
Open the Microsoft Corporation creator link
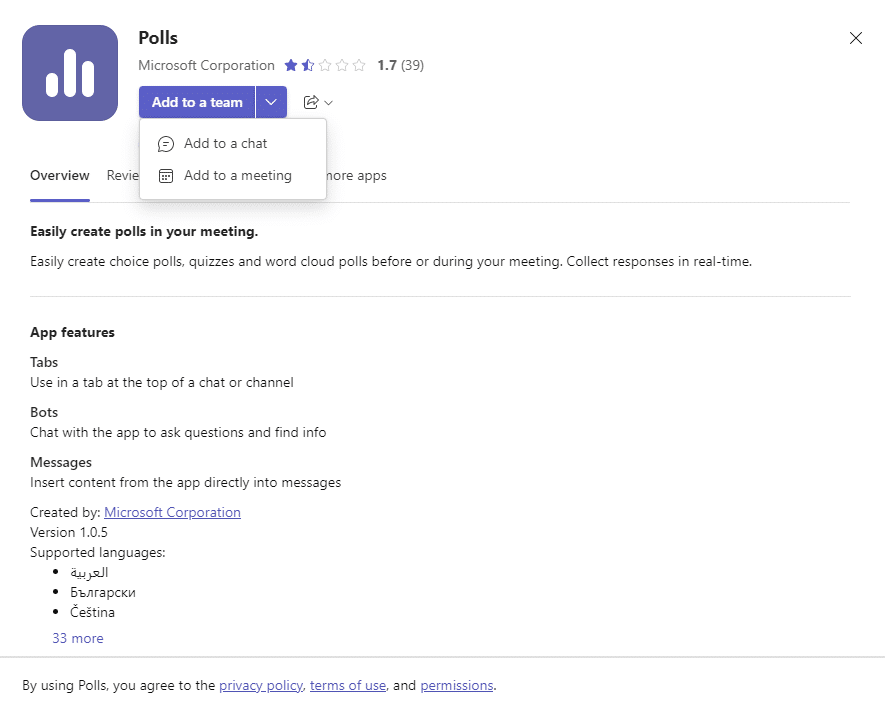click(x=172, y=512)
